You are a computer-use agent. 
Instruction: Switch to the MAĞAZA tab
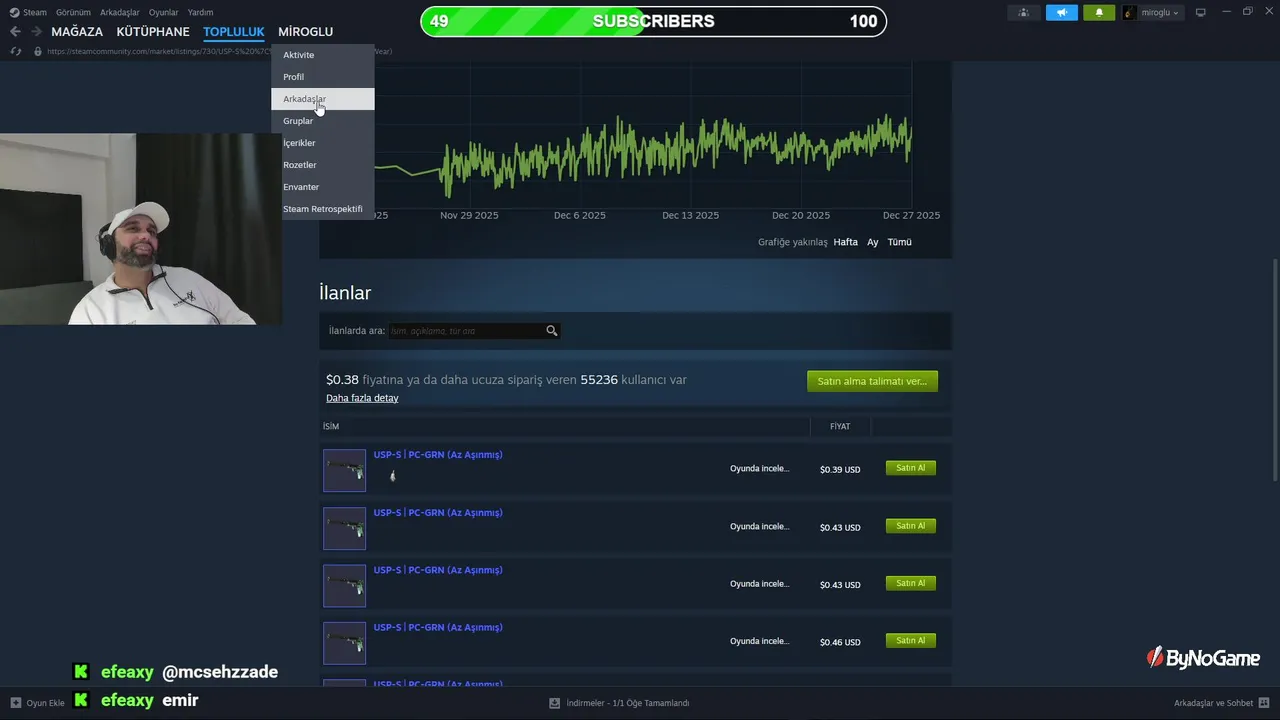tap(77, 32)
